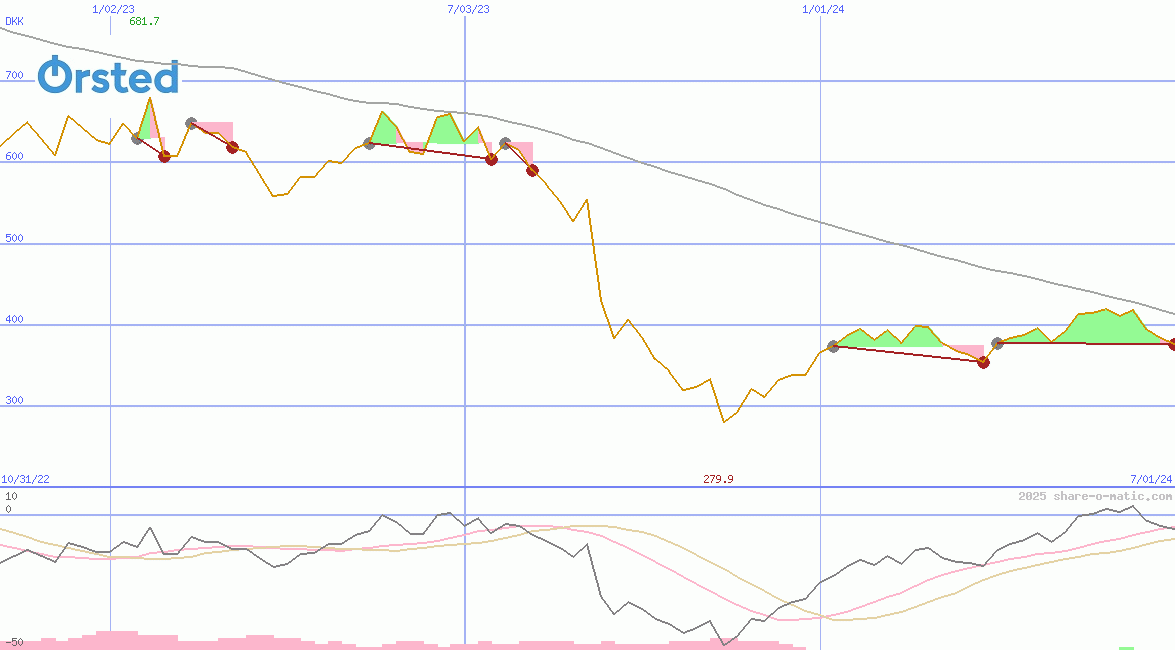The image size is (1175, 650).
Task: Click the 279.9 low price label
Action: pyautogui.click(x=718, y=480)
